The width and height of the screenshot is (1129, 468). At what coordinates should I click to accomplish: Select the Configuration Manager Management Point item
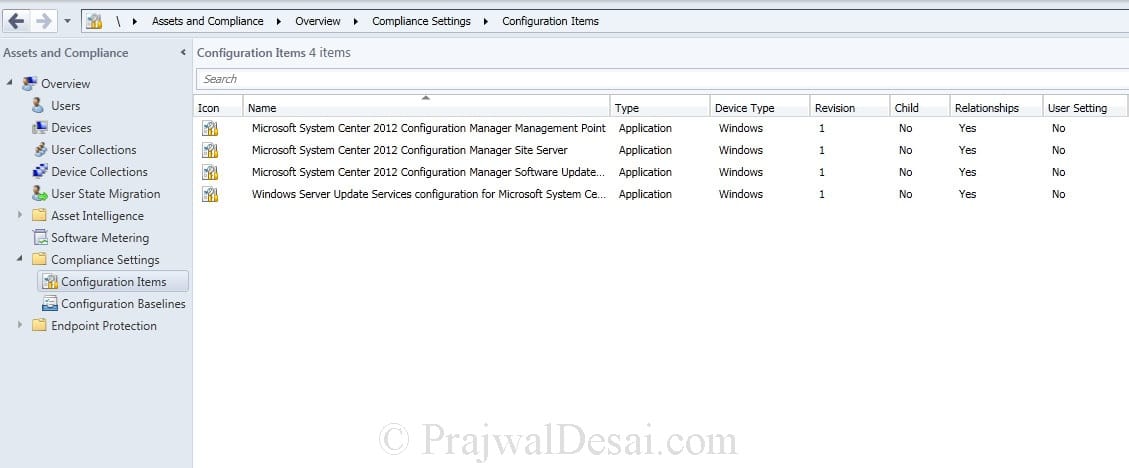coord(428,128)
